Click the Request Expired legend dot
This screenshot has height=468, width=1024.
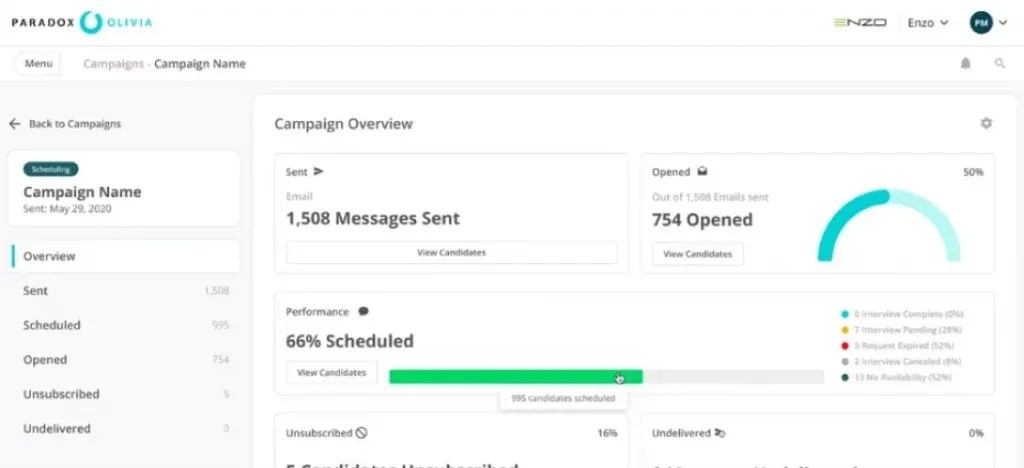coord(845,345)
